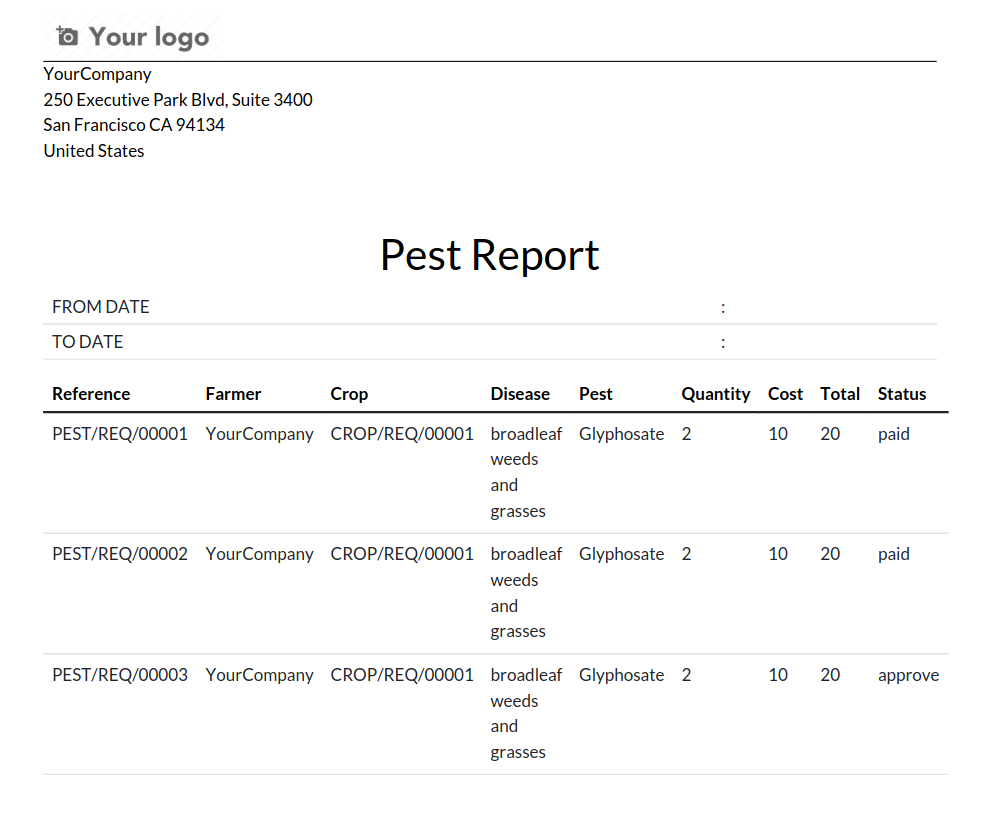Select the Status column header
The image size is (982, 829).
(902, 394)
